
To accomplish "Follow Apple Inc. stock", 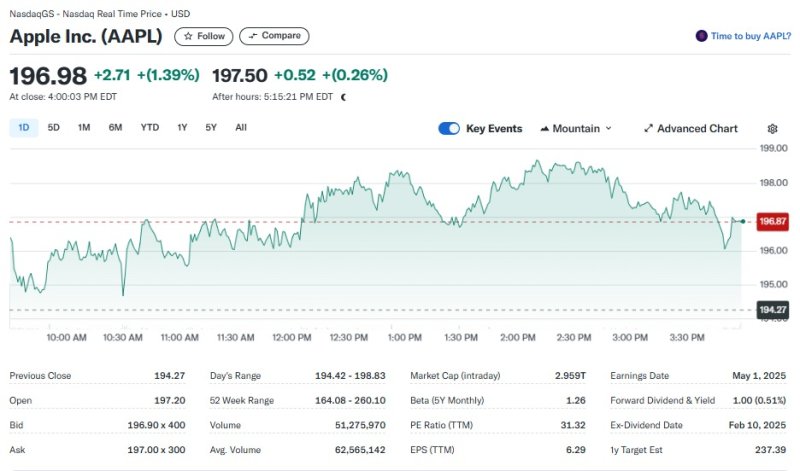I will 204,36.
